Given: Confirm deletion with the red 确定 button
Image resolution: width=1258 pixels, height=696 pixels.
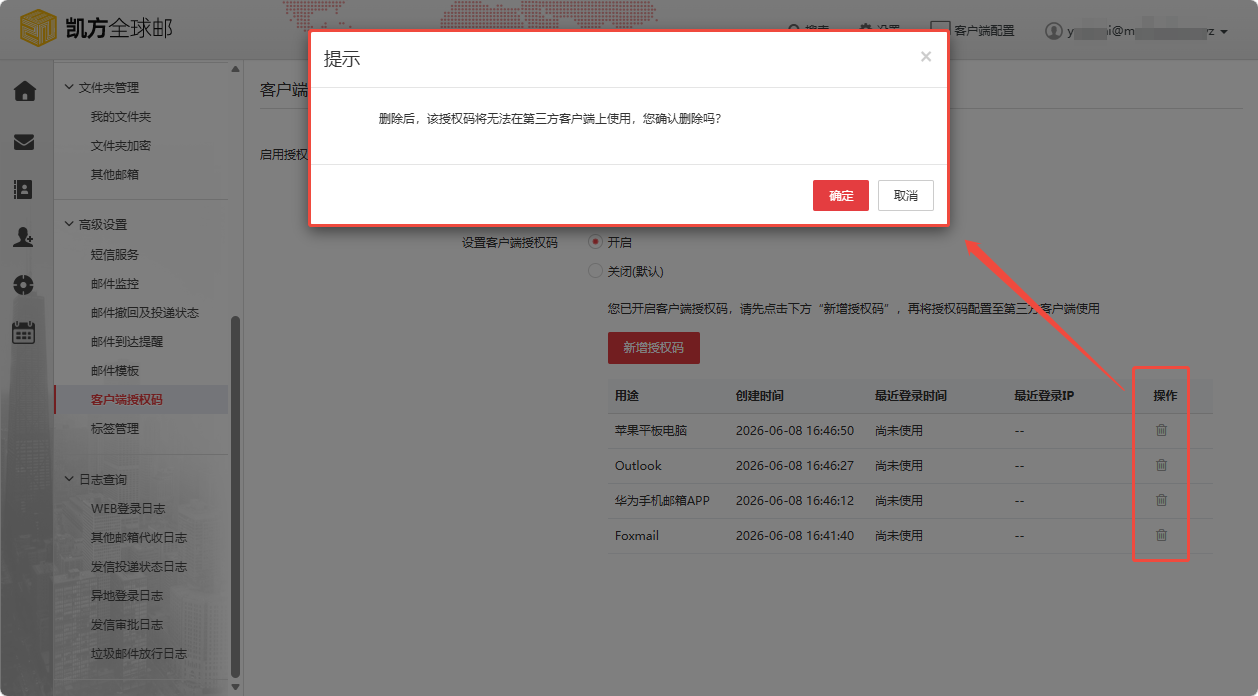Looking at the screenshot, I should click(x=840, y=196).
